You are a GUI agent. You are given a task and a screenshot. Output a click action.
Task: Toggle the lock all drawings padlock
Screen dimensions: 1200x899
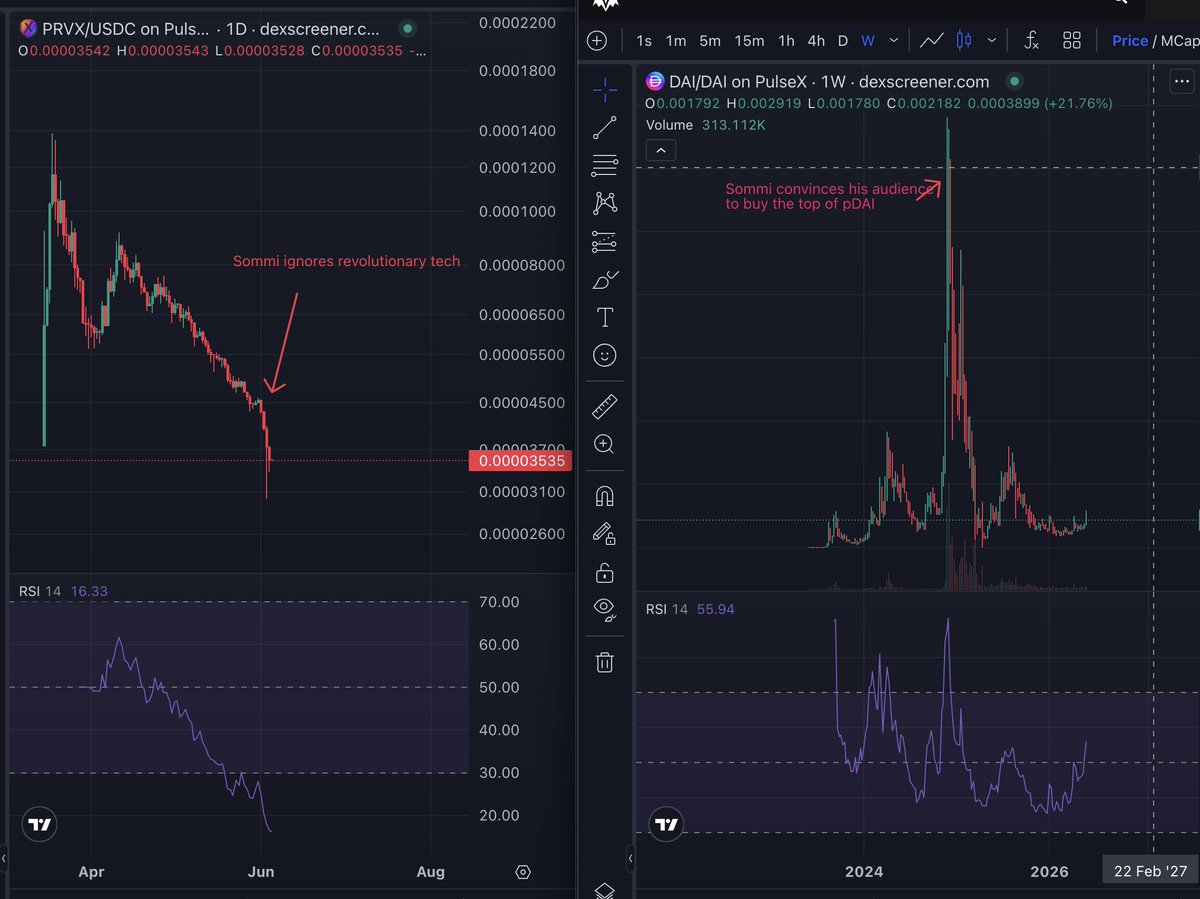click(605, 572)
